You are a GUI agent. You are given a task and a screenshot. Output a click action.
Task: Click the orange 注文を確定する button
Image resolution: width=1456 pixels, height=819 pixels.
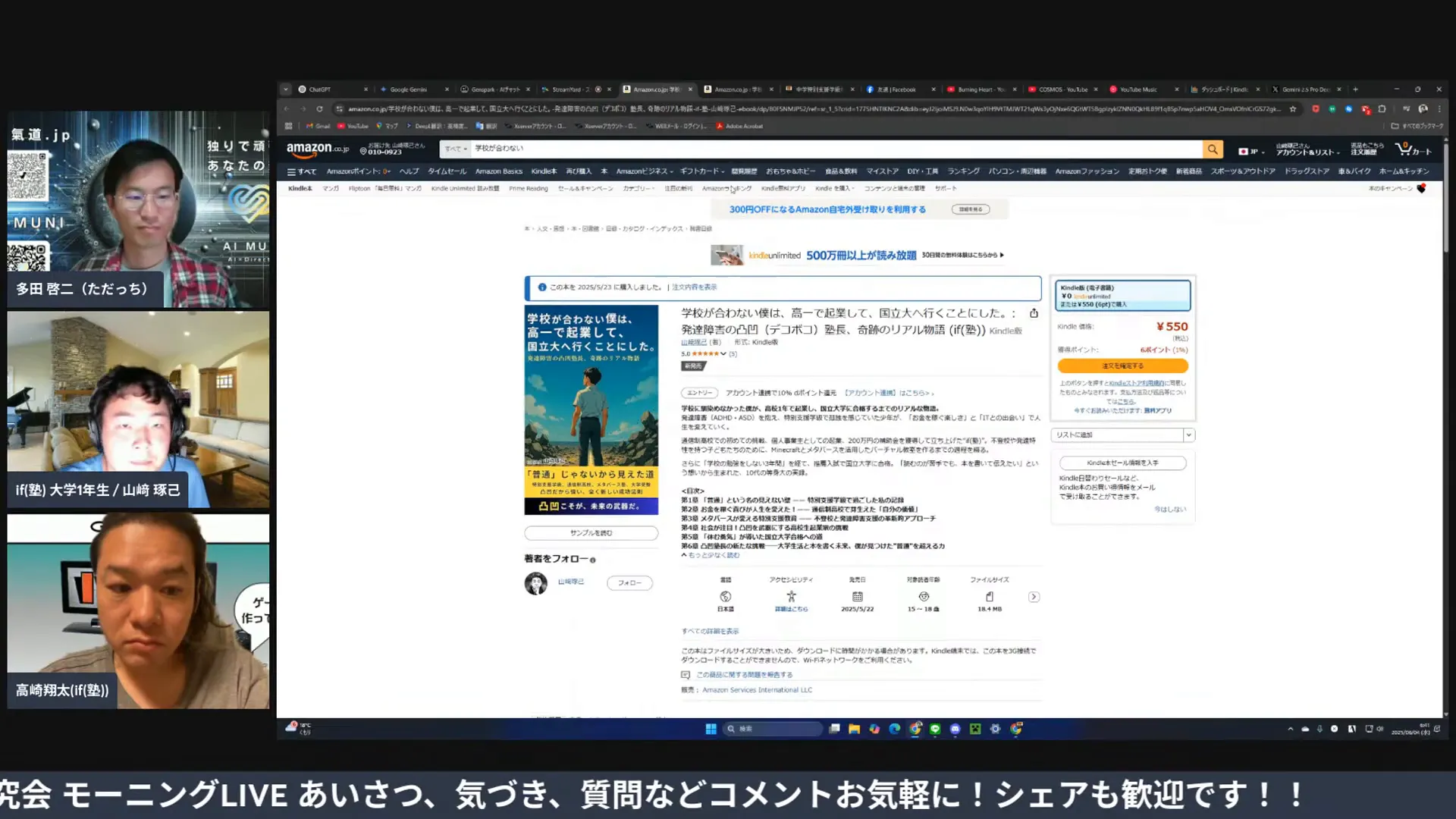(1122, 366)
